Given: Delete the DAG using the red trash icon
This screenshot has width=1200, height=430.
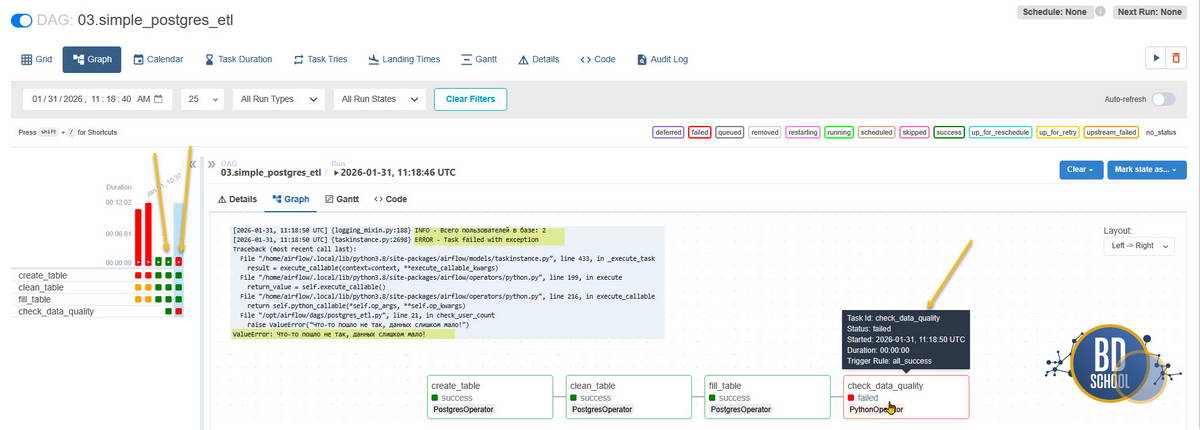Looking at the screenshot, I should pyautogui.click(x=1176, y=59).
